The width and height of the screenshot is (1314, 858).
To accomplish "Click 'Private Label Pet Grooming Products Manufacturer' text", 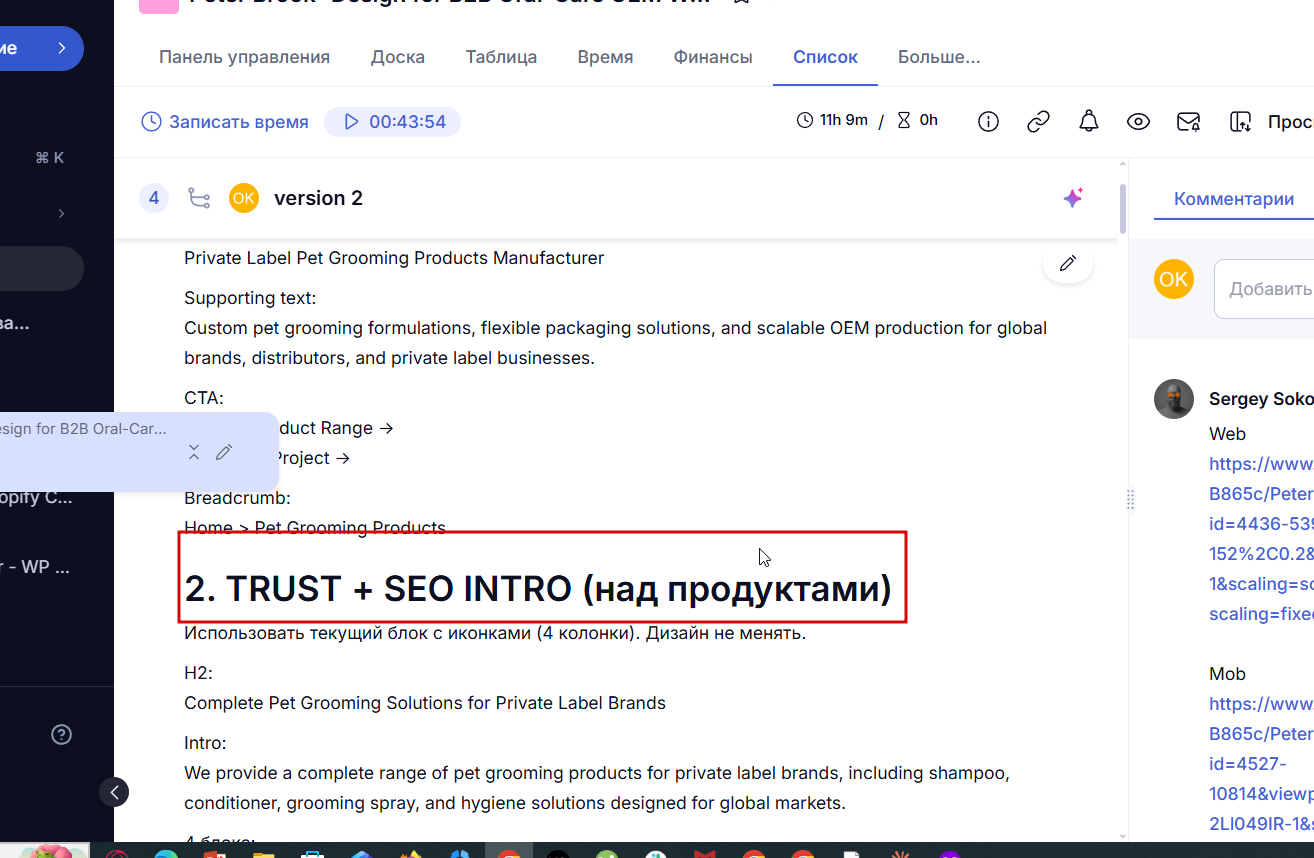I will pos(394,258).
